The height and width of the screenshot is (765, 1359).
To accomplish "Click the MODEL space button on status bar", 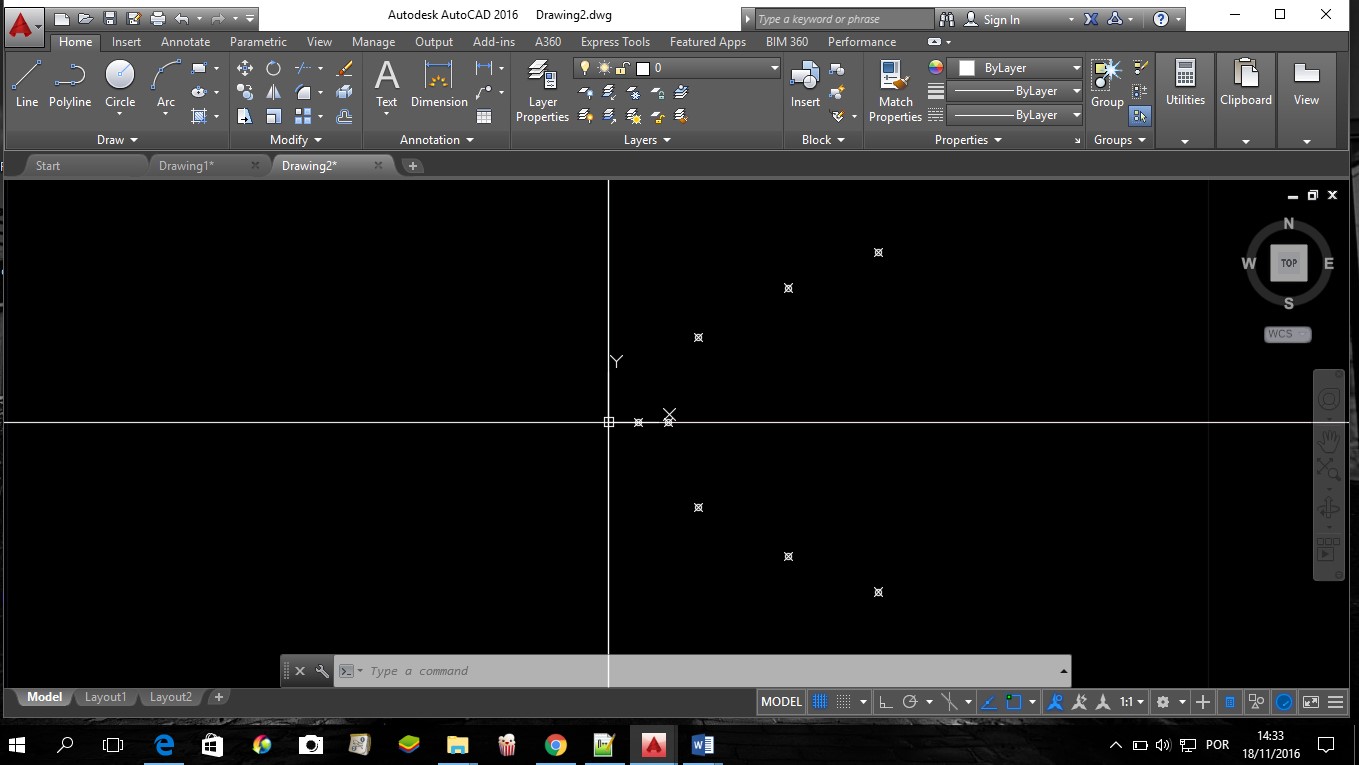I will coord(781,702).
